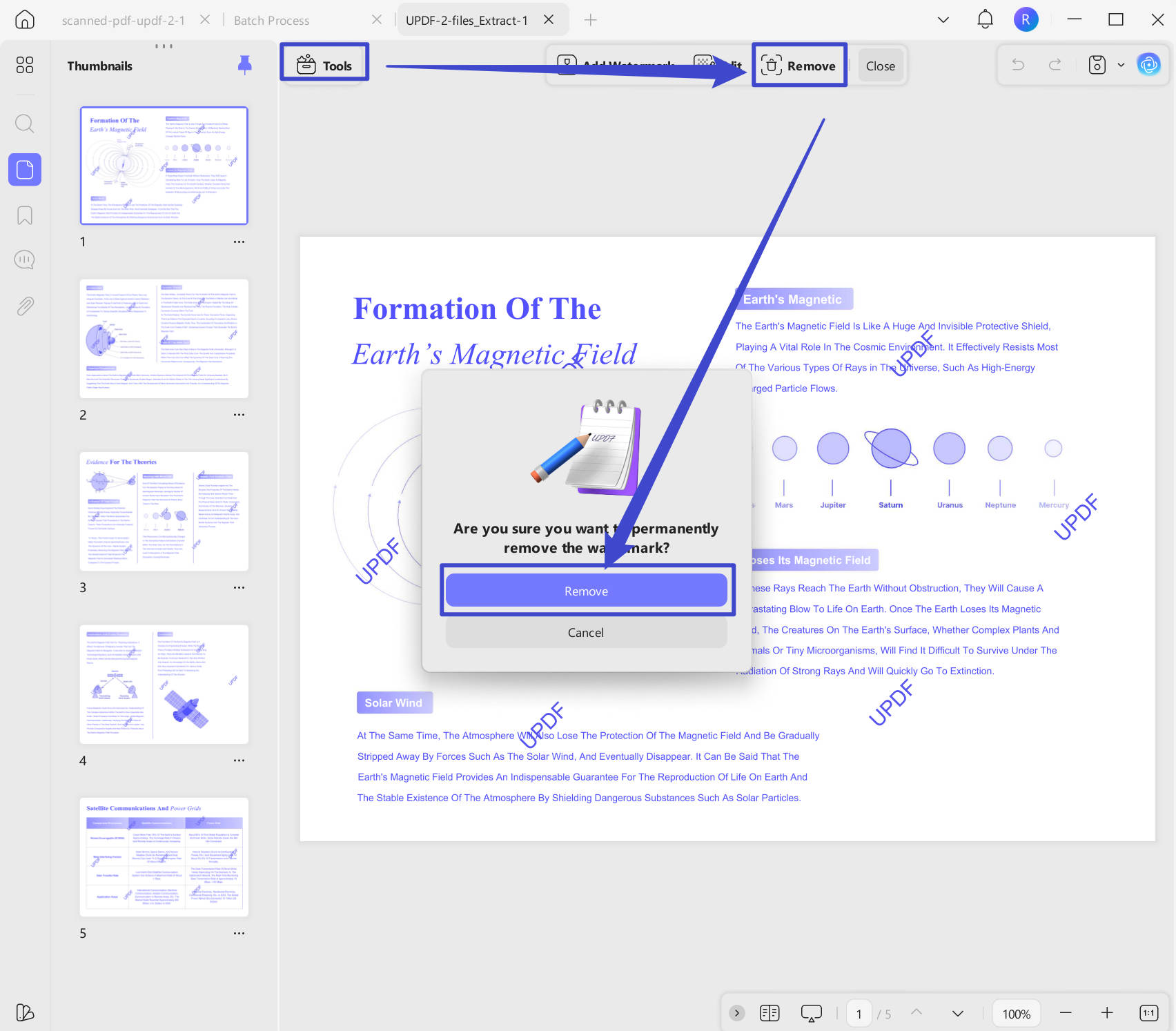The height and width of the screenshot is (1031, 1176).
Task: Set actual size 1:1 view
Action: (x=1148, y=1012)
